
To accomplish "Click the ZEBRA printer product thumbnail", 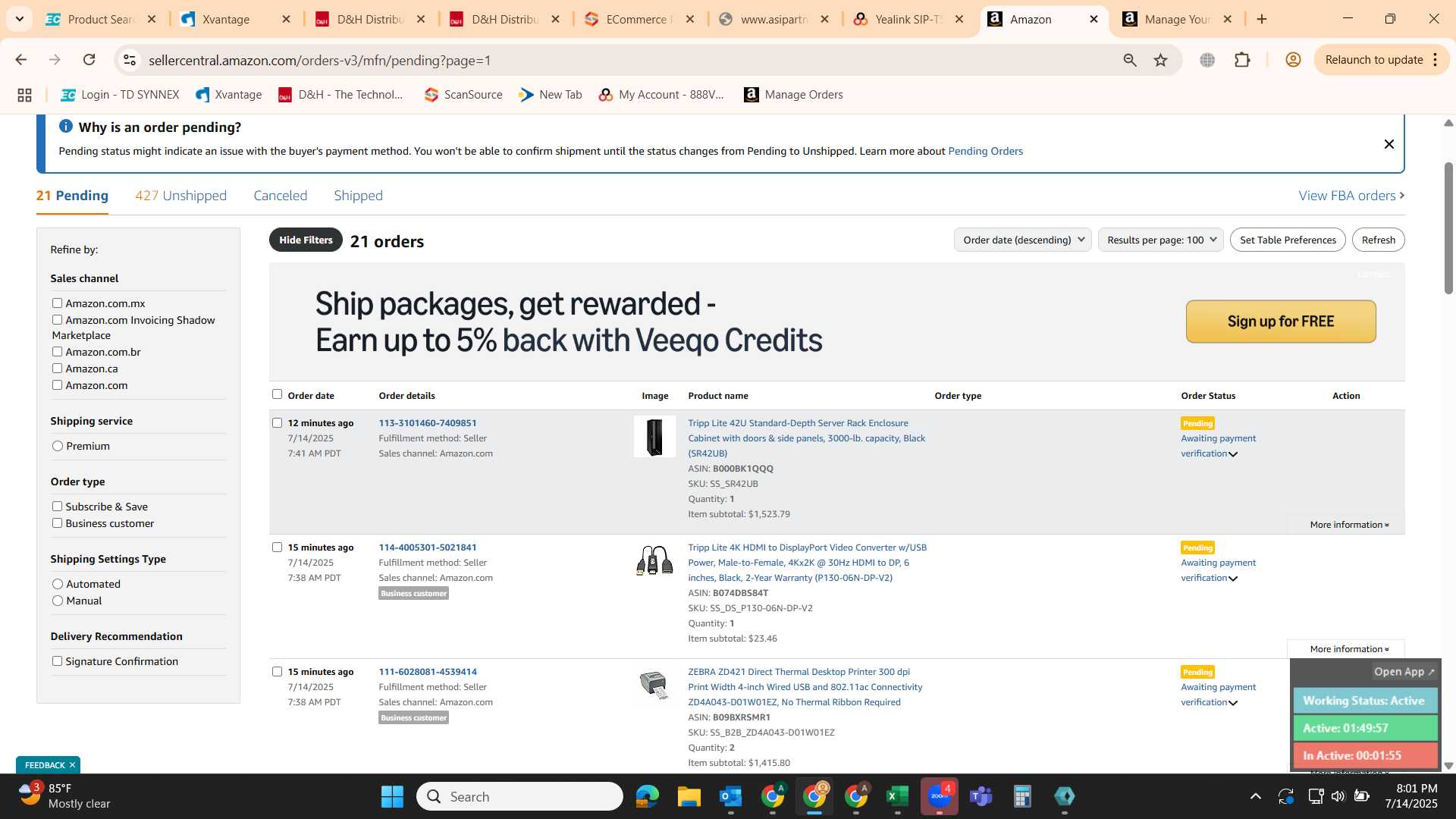I will point(654,685).
